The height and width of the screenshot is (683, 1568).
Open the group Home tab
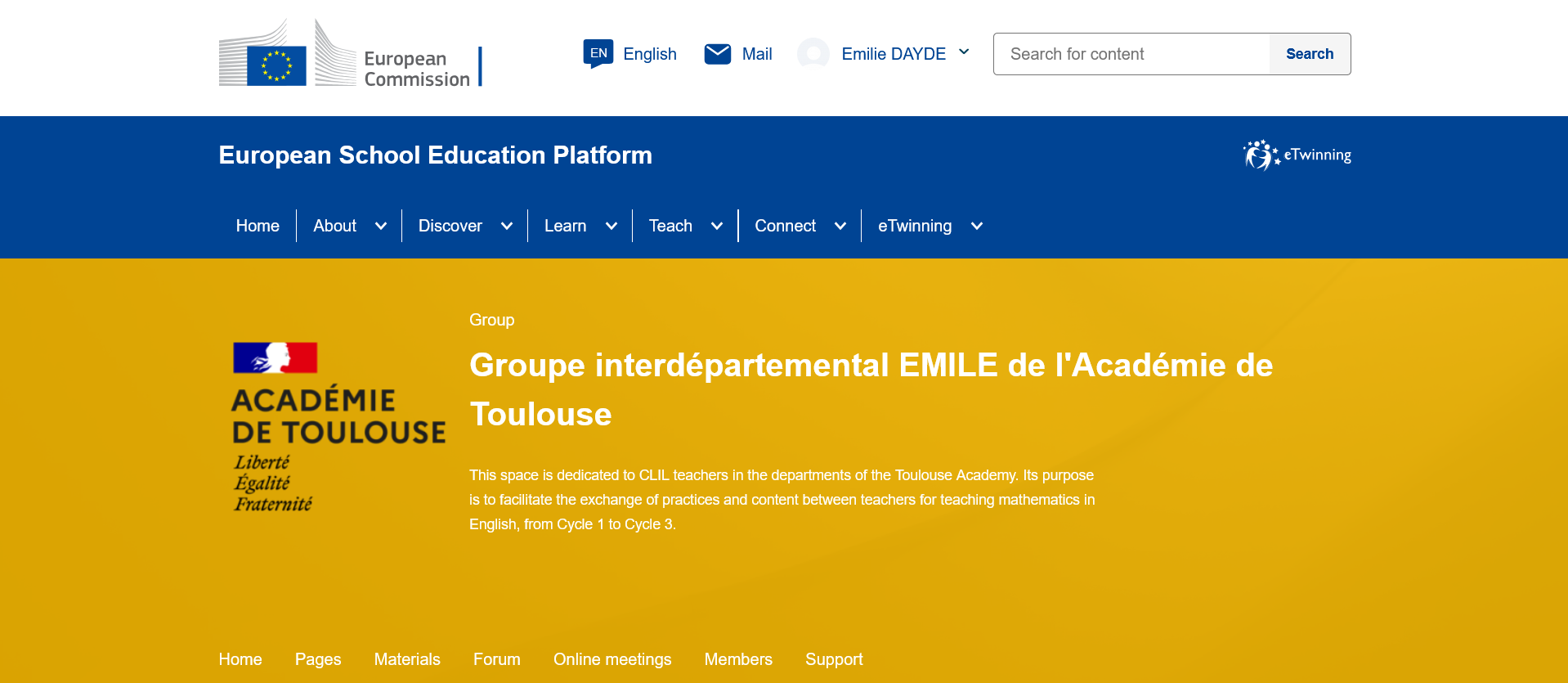[x=240, y=659]
